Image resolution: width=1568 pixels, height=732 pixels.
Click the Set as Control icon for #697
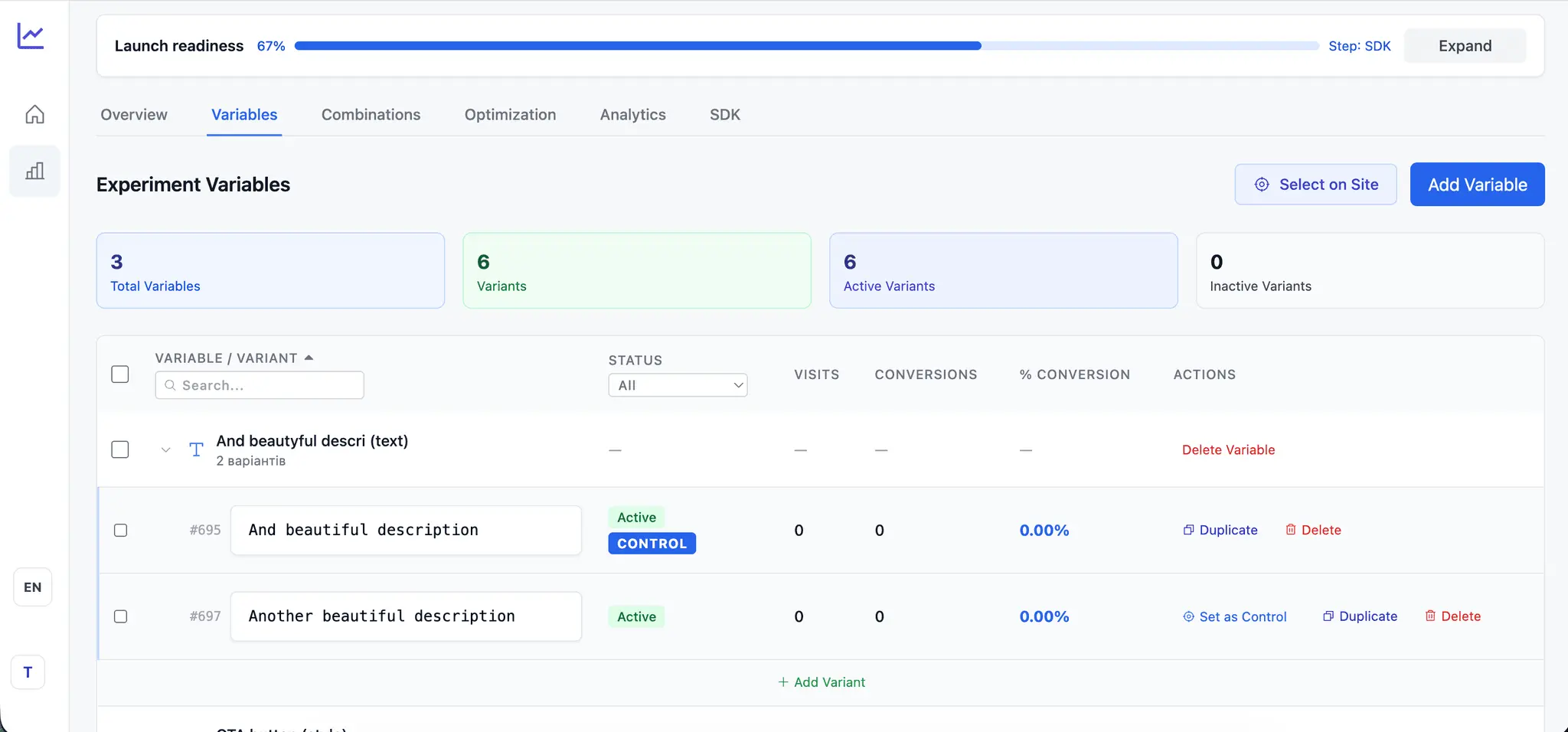pyautogui.click(x=1188, y=616)
